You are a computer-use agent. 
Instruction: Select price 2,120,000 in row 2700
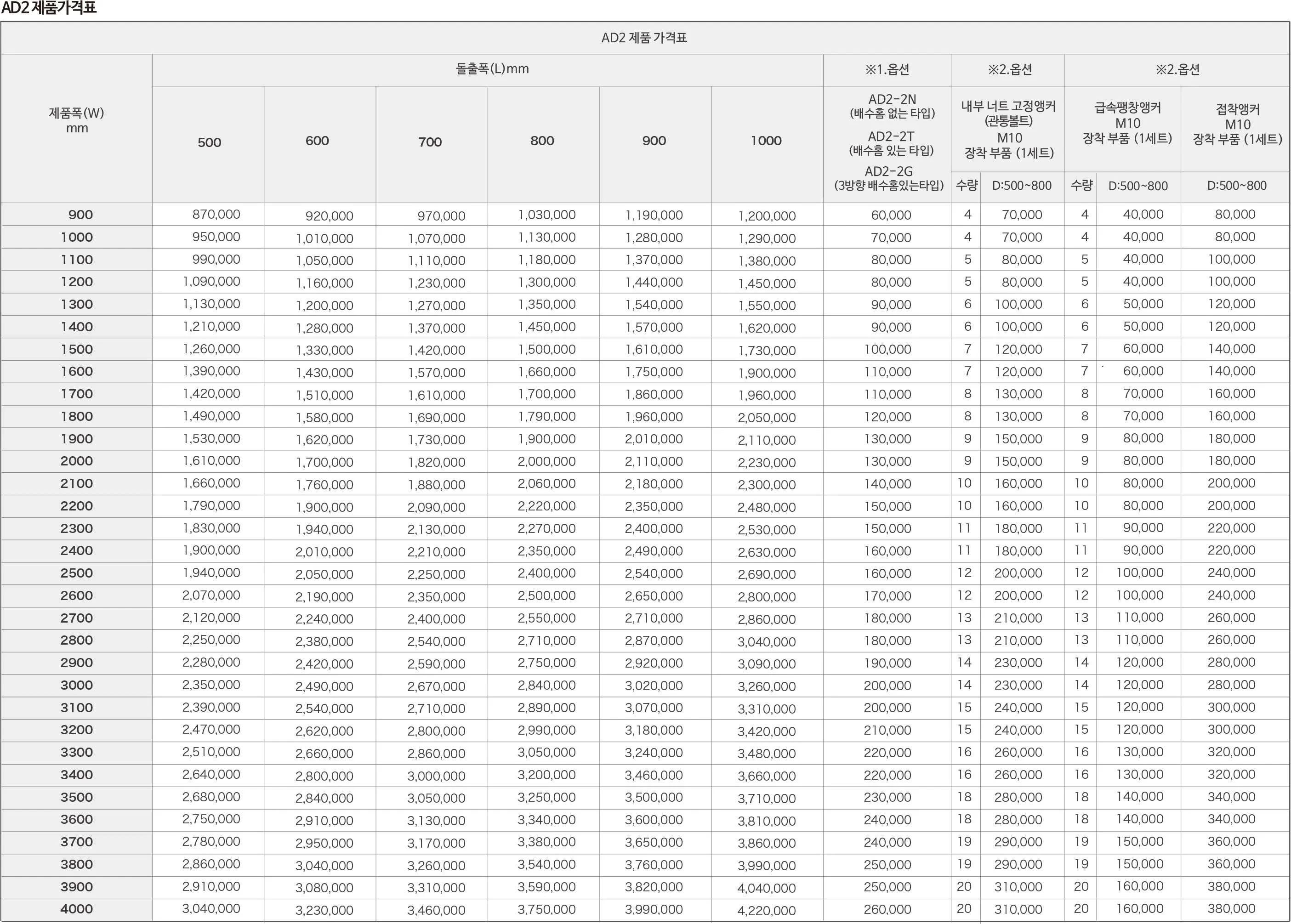tap(211, 618)
